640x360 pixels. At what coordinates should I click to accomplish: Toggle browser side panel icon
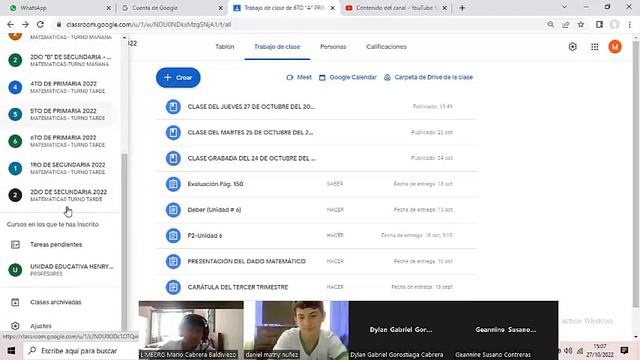tap(599, 24)
